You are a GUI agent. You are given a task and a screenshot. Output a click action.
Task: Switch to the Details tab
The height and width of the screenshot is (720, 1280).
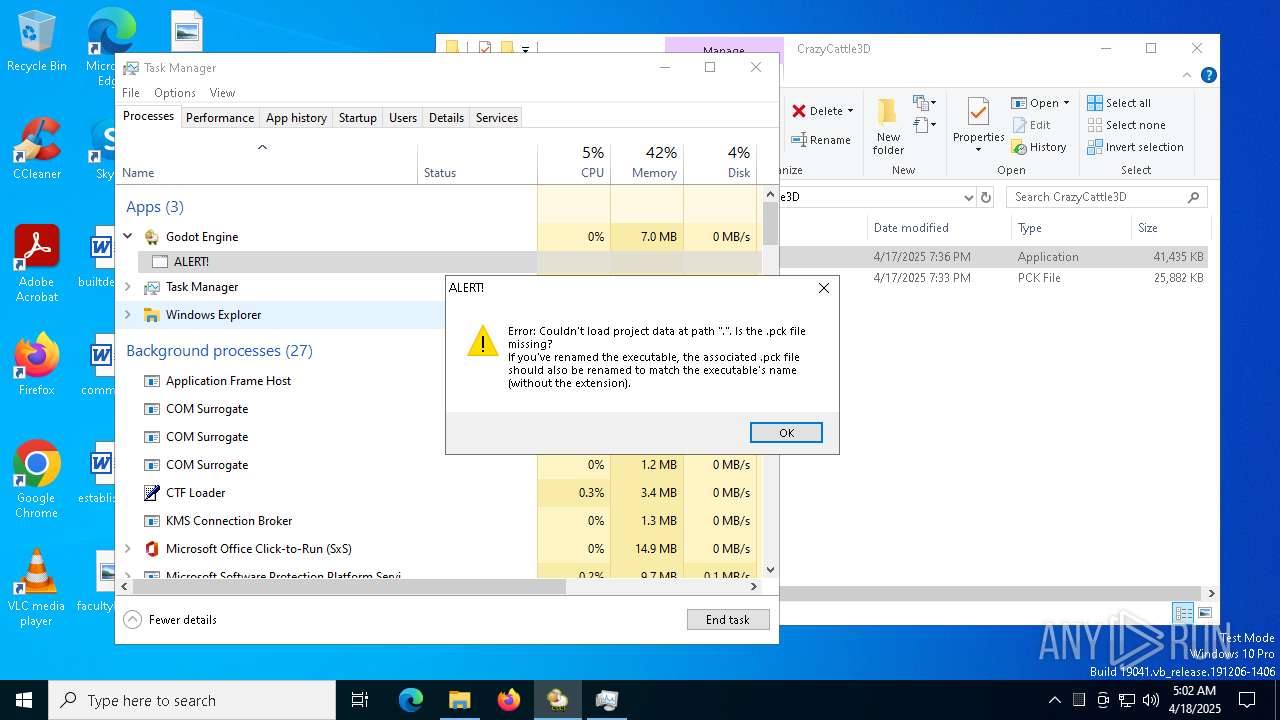tap(446, 118)
